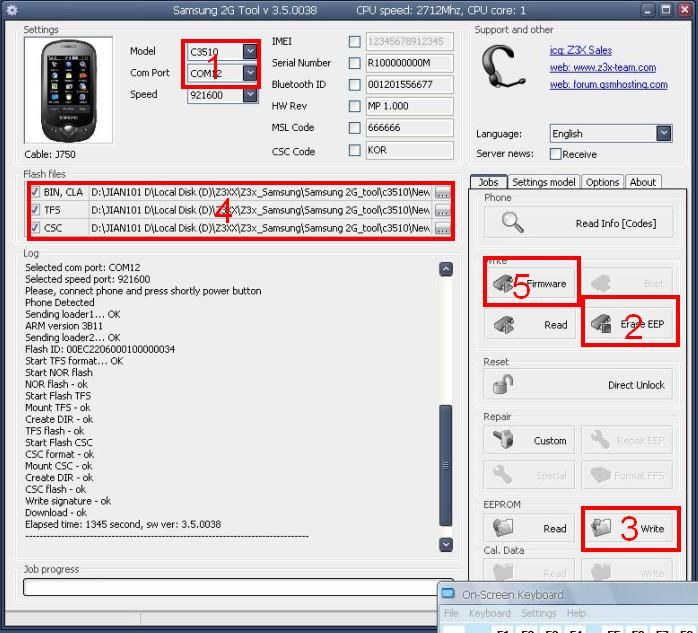Image resolution: width=698 pixels, height=633 pixels.
Task: Click the disabled Special repair button
Action: click(x=529, y=475)
